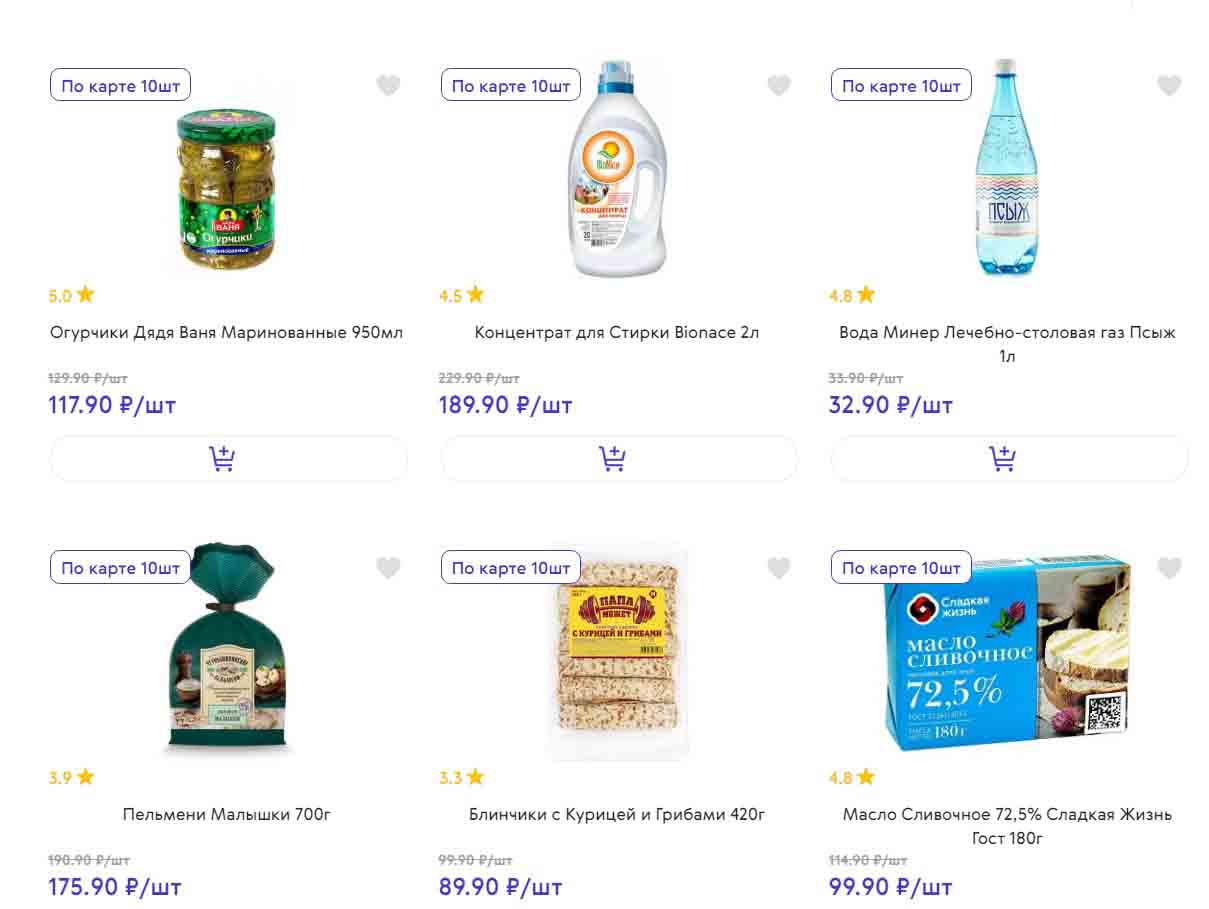
Task: Click the 5.0 star rating on pickles
Action: [x=71, y=295]
